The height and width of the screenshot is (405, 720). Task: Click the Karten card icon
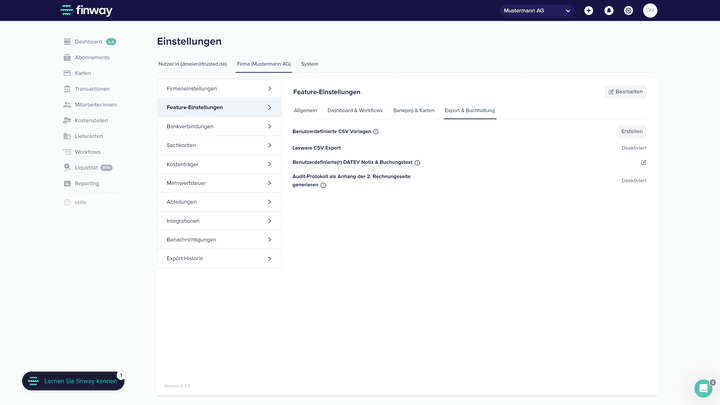[x=67, y=73]
